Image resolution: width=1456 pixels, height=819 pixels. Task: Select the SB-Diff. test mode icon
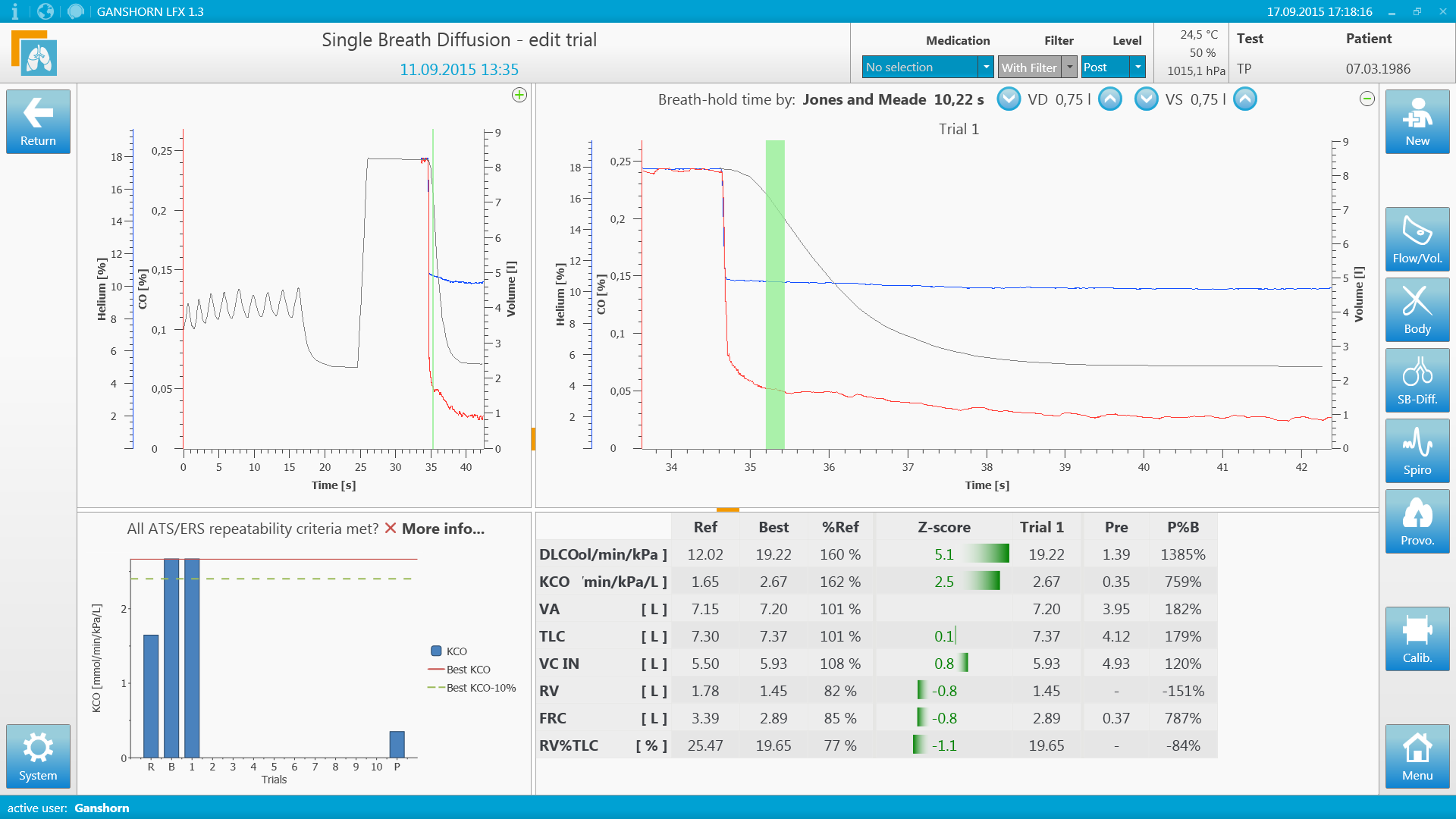pyautogui.click(x=1417, y=380)
